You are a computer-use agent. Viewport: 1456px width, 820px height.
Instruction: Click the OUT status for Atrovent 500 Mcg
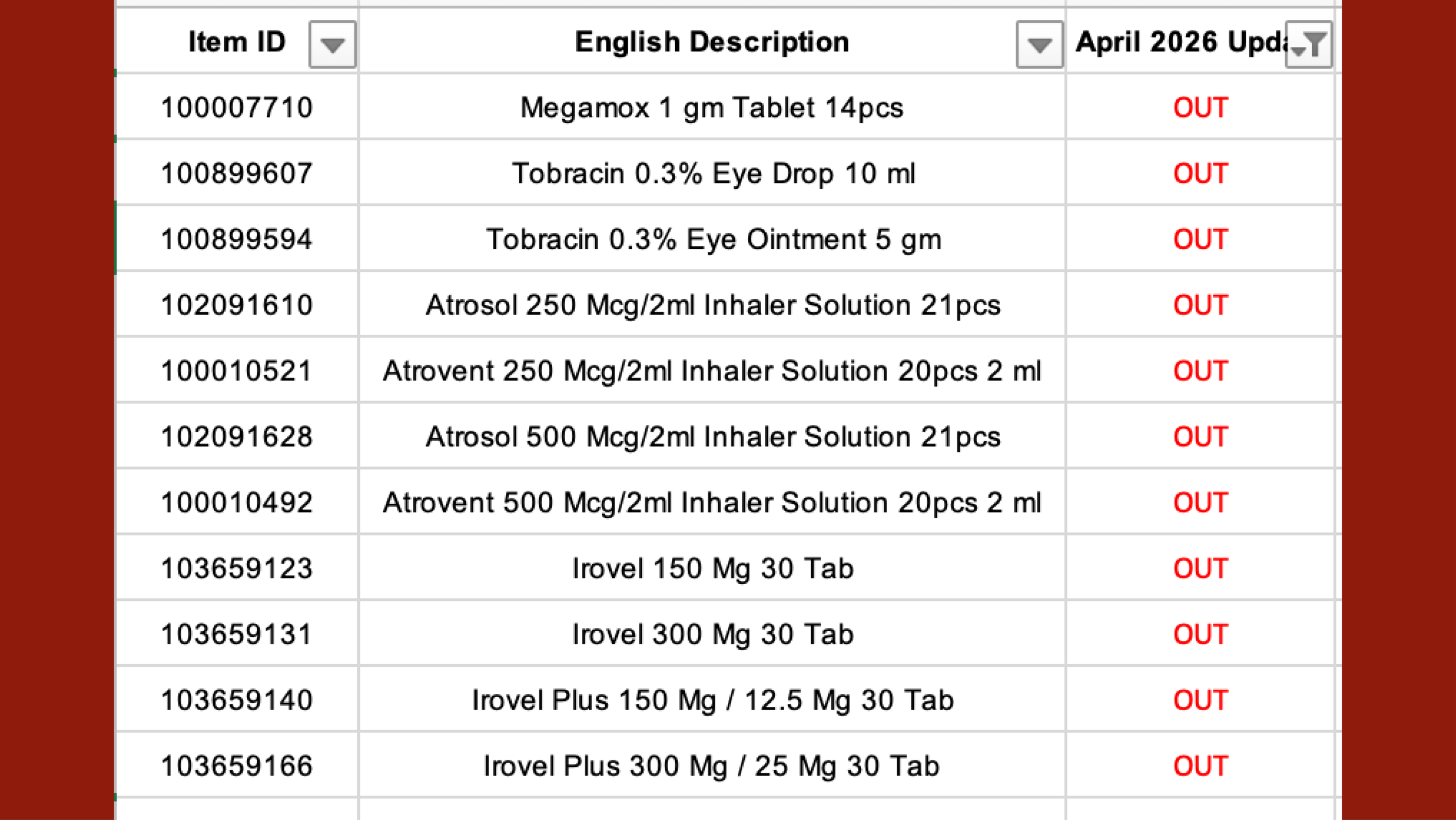[x=1200, y=503]
